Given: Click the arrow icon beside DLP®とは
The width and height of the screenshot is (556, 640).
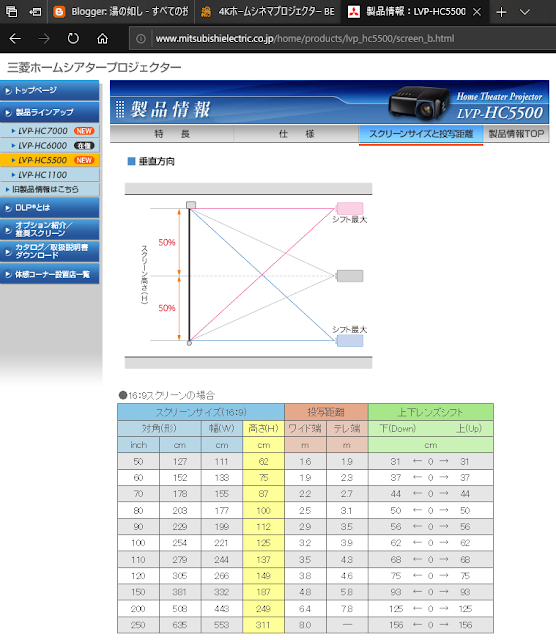Looking at the screenshot, I should (8, 208).
